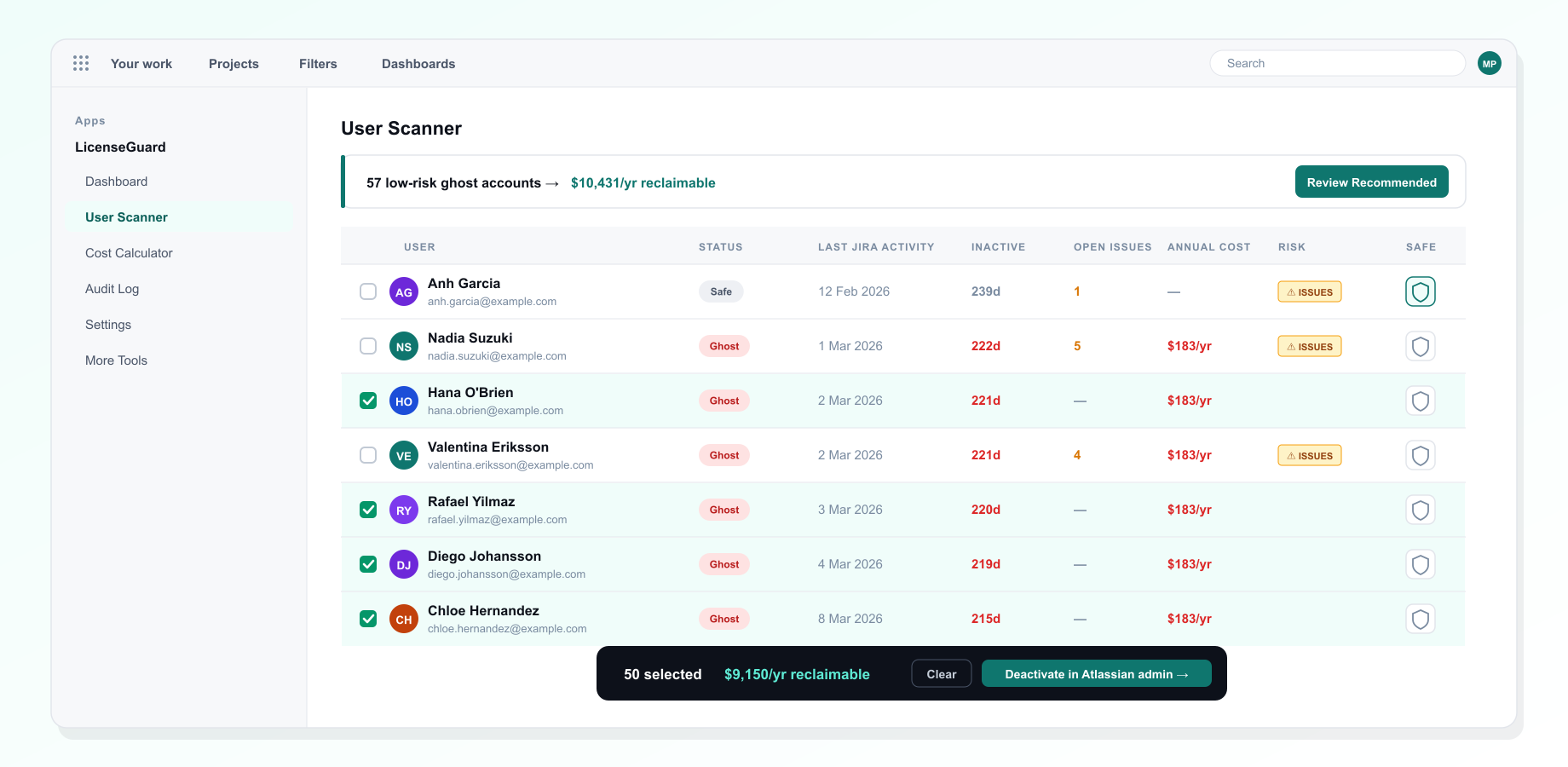1568x767 pixels.
Task: Click Rafael Yilmaz's RY avatar
Action: [404, 510]
